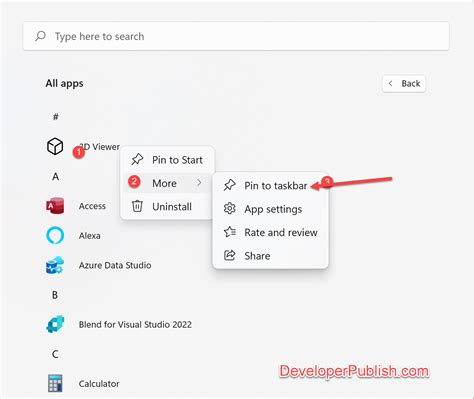Click the share icon in submenu
Image resolution: width=474 pixels, height=399 pixels.
pyautogui.click(x=230, y=255)
